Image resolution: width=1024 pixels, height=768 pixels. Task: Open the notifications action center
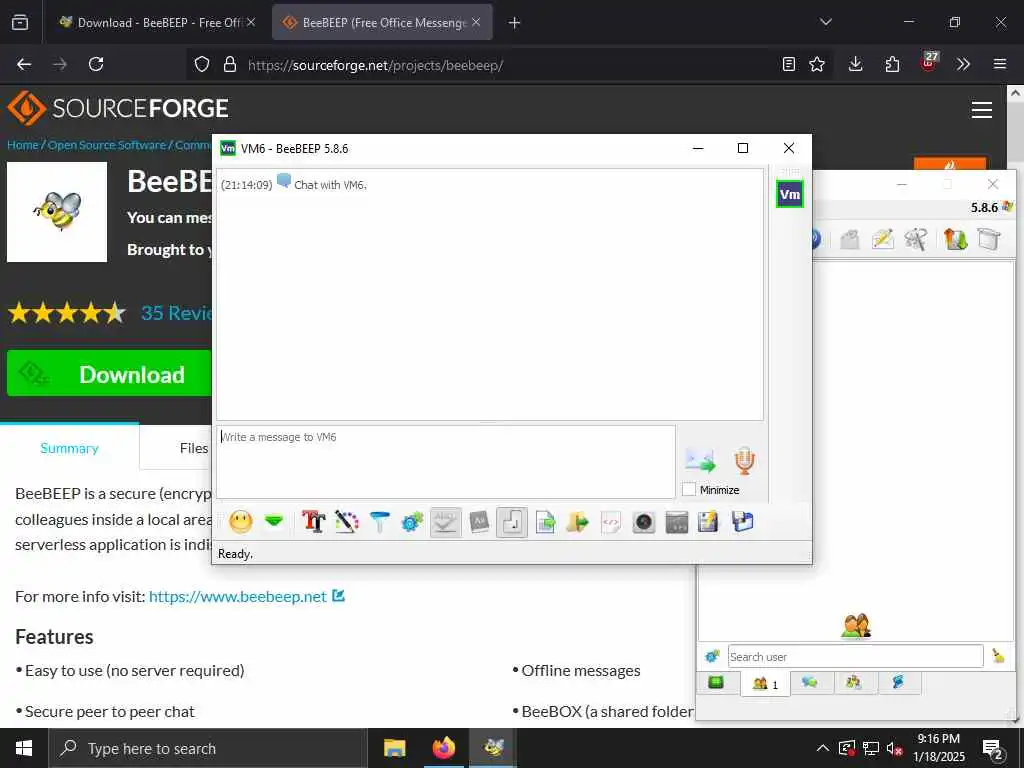click(993, 748)
